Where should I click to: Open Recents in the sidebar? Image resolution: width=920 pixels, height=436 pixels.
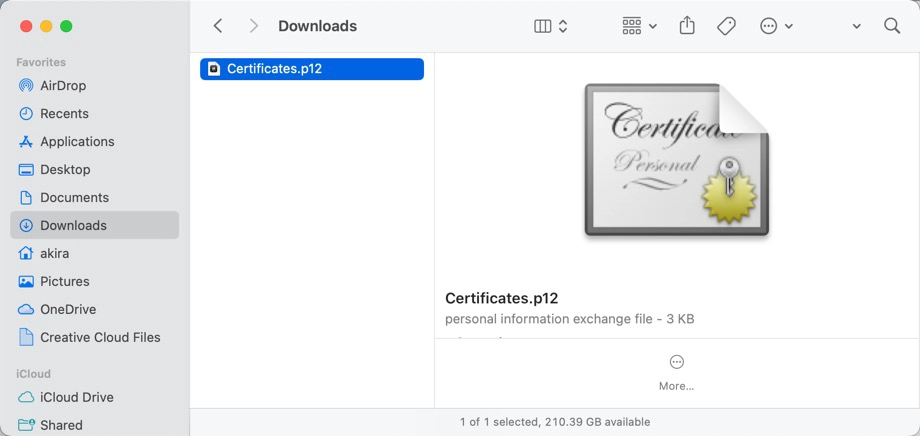coord(94,114)
